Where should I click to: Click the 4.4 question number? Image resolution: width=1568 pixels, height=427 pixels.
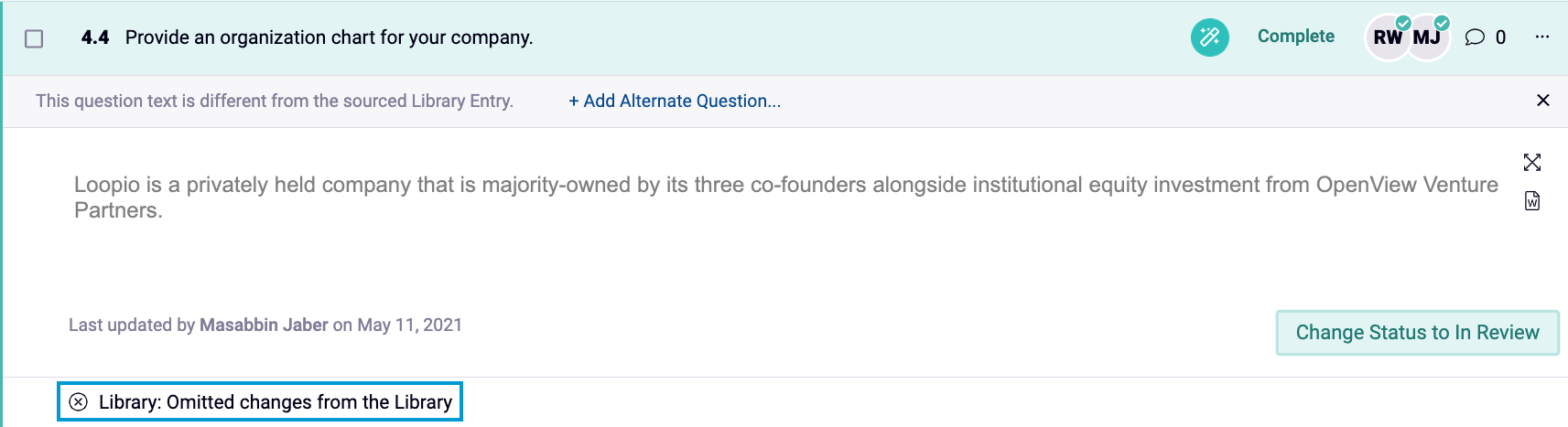95,37
